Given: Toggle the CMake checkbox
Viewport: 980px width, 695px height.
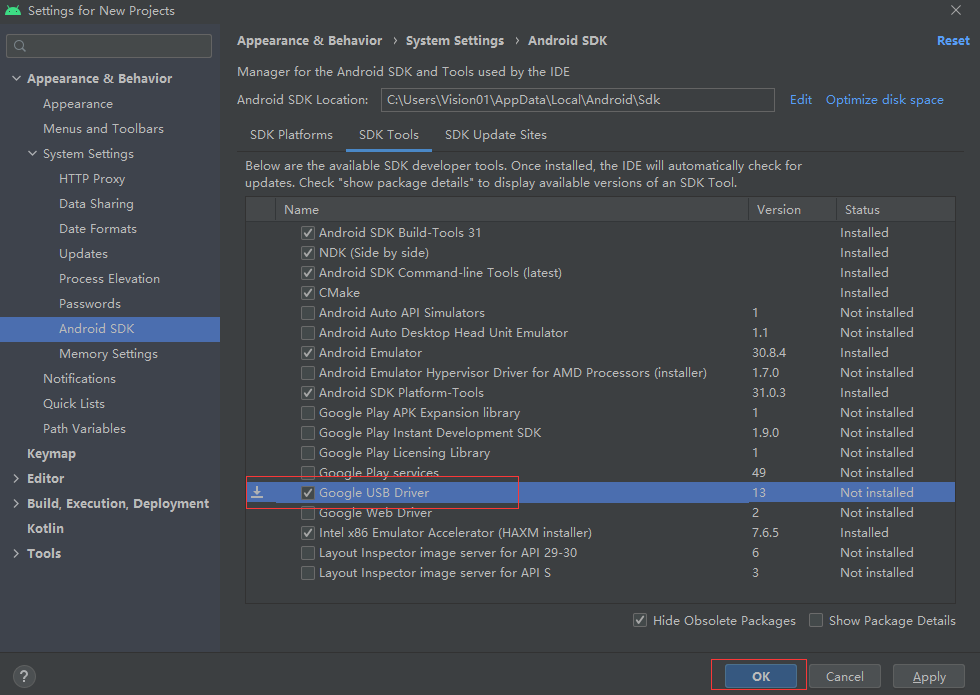Looking at the screenshot, I should pos(308,293).
